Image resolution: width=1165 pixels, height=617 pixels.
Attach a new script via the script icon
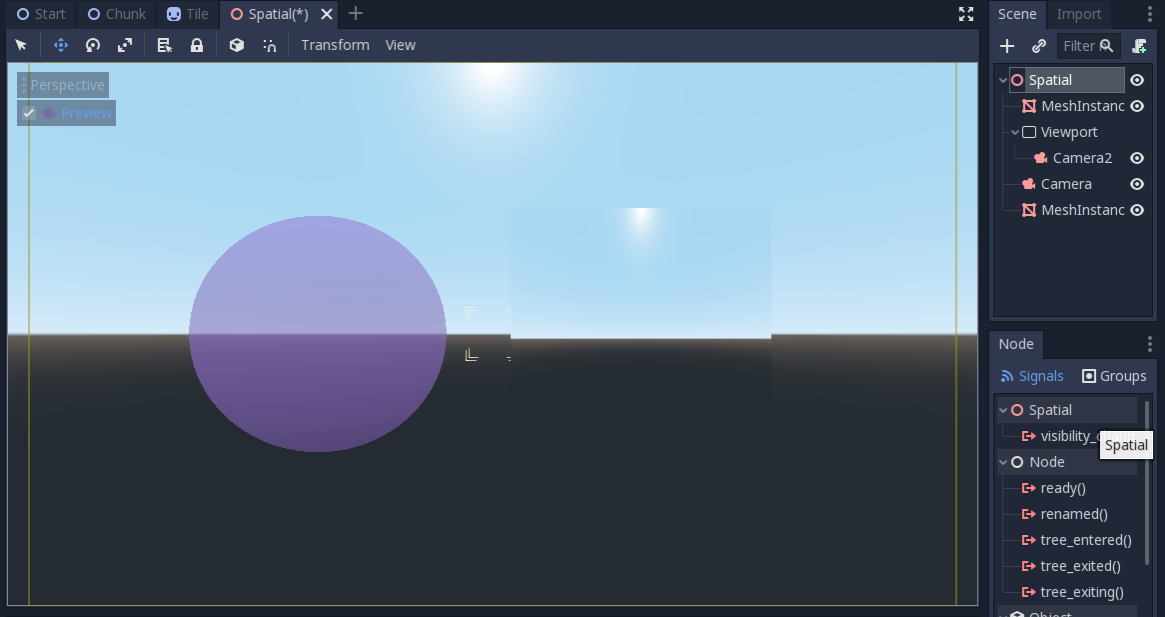click(1140, 46)
